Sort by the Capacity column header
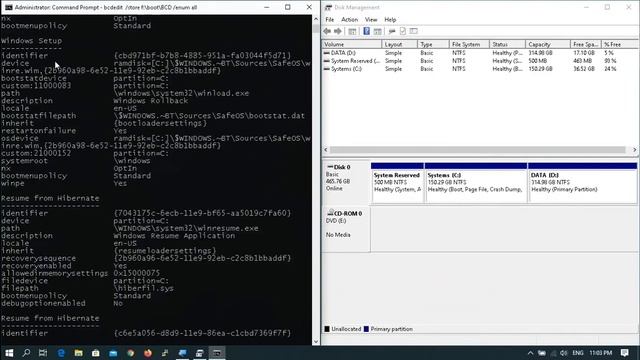Screen dimensions: 640x360 click(x=547, y=44)
